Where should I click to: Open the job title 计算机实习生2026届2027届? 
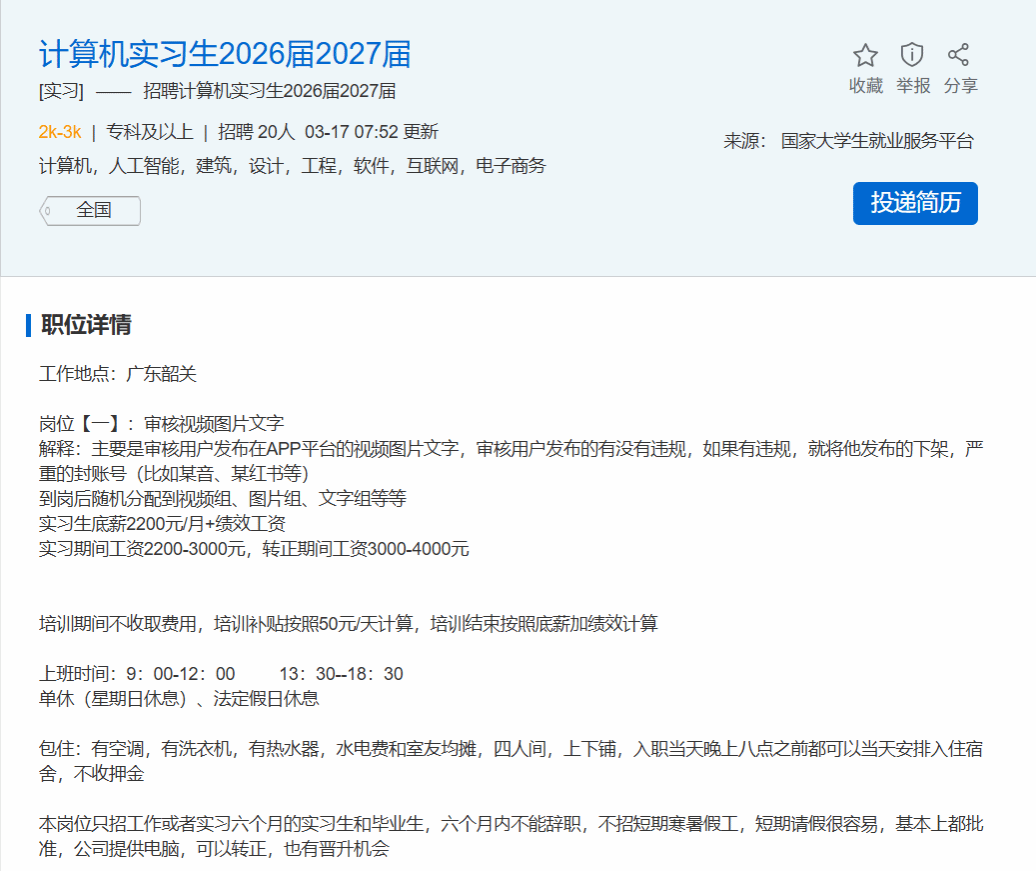pyautogui.click(x=225, y=54)
